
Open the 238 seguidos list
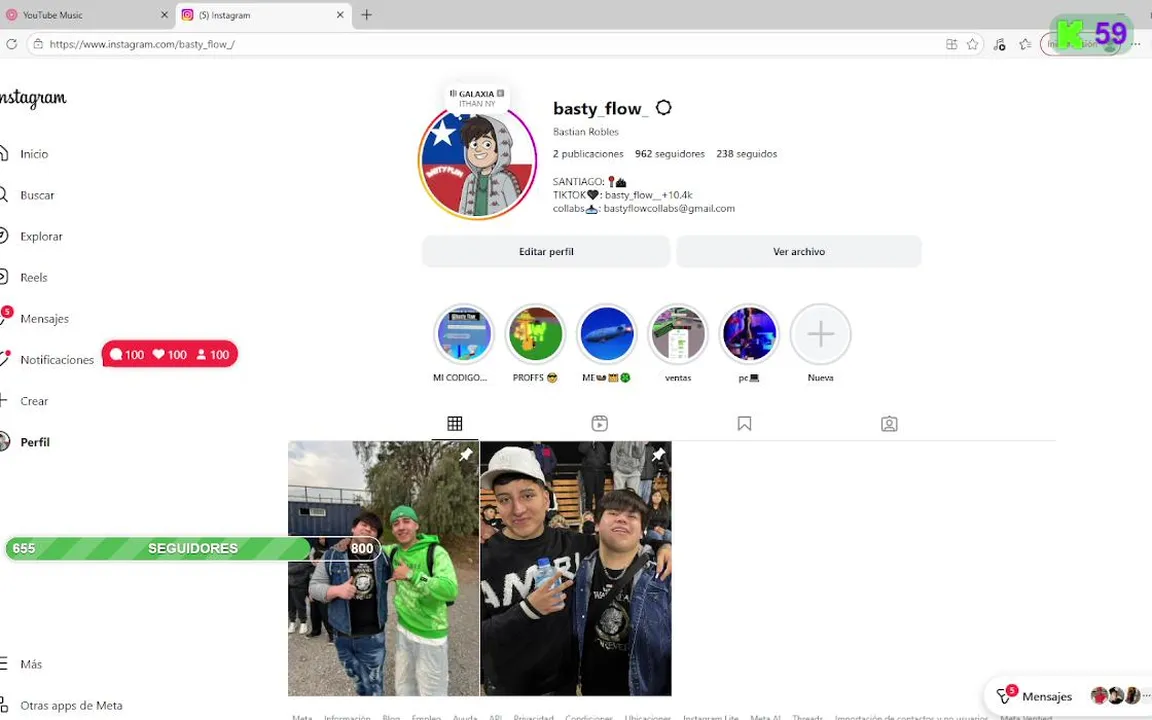coord(746,154)
